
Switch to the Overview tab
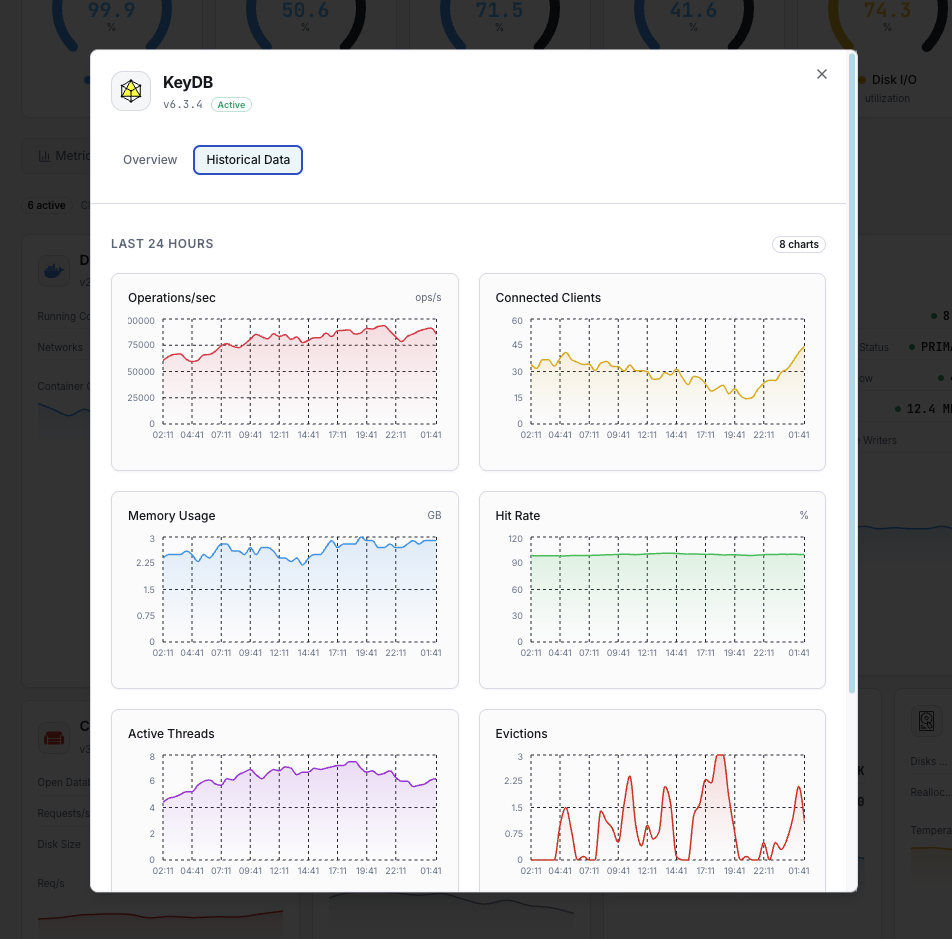[x=150, y=159]
